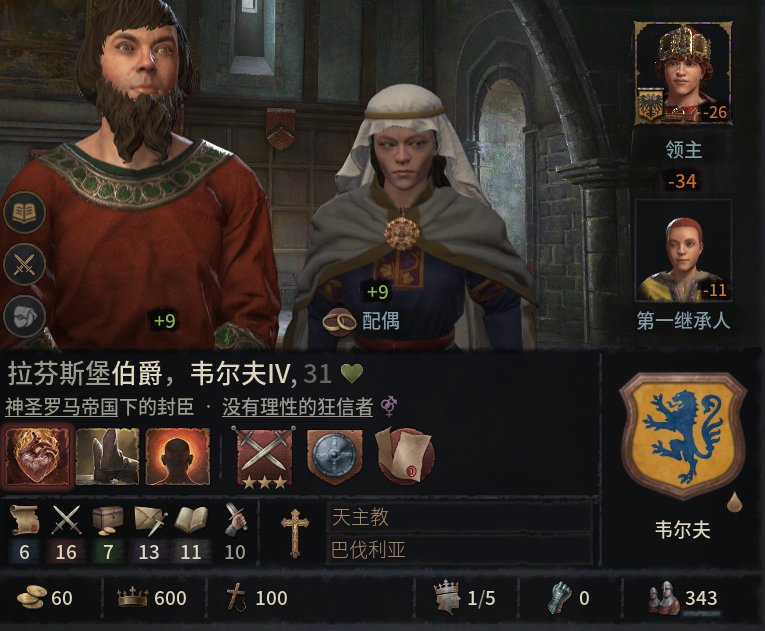Click the soldiers icon showing 343
Screen dimensions: 765x631
pos(684,598)
